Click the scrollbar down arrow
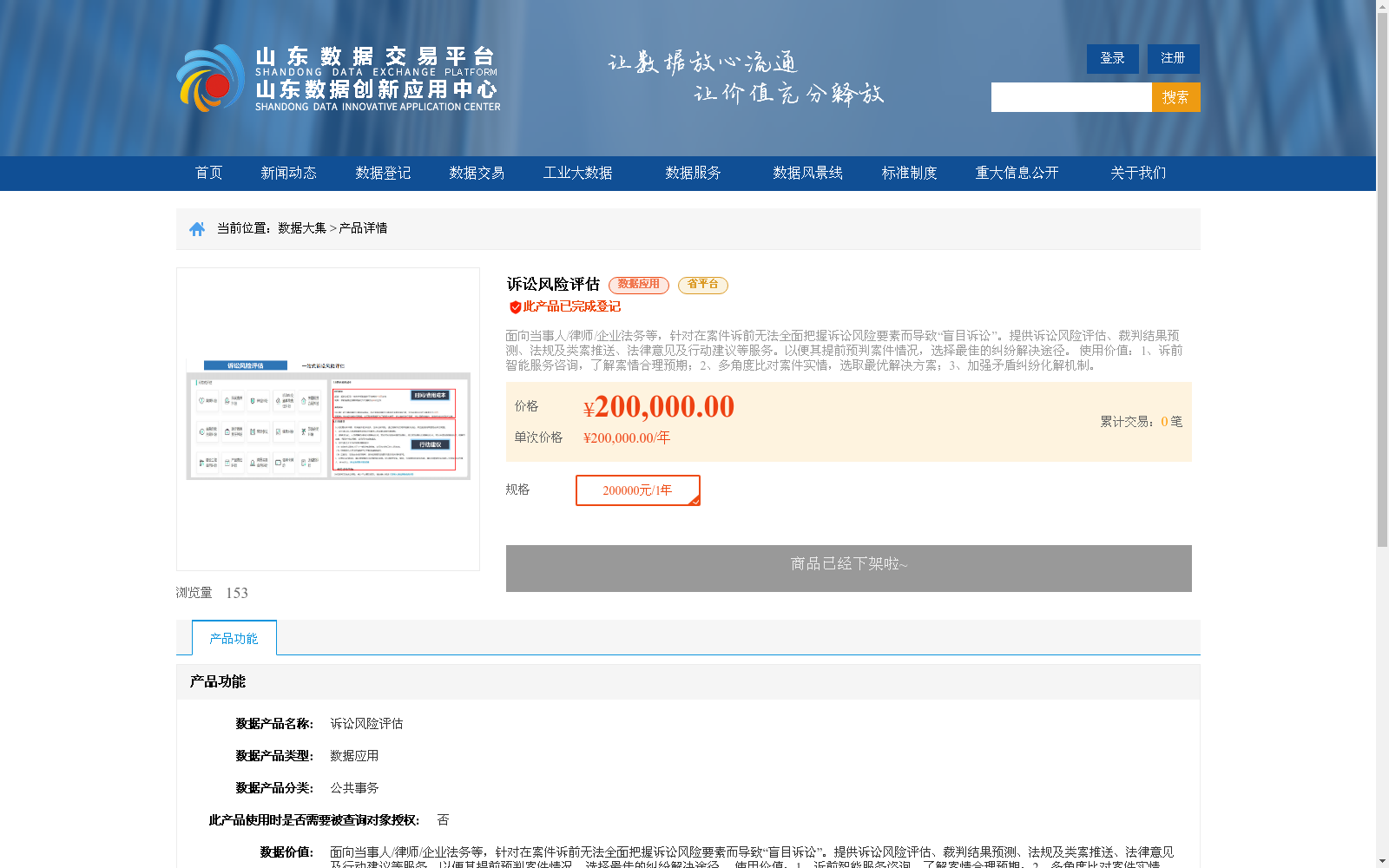The height and width of the screenshot is (868, 1389). (1382, 861)
